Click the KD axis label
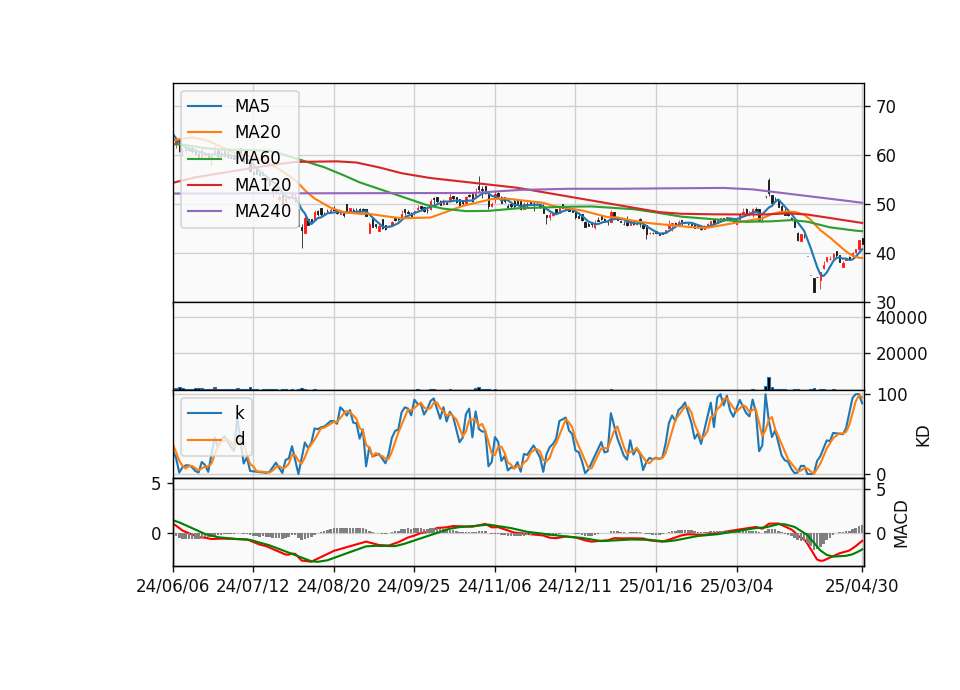960x690 pixels. point(923,437)
